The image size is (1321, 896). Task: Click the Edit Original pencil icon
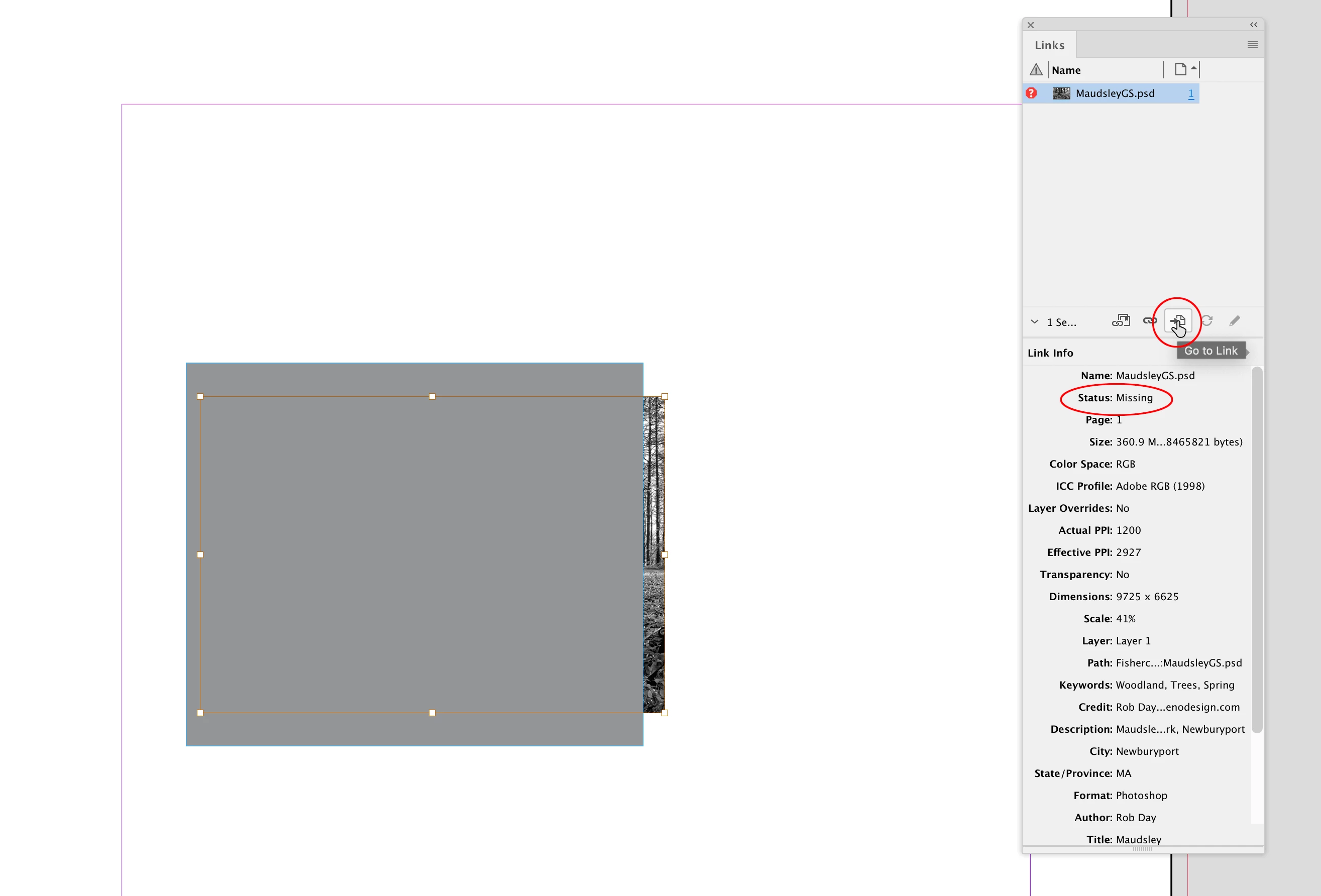[x=1234, y=321]
